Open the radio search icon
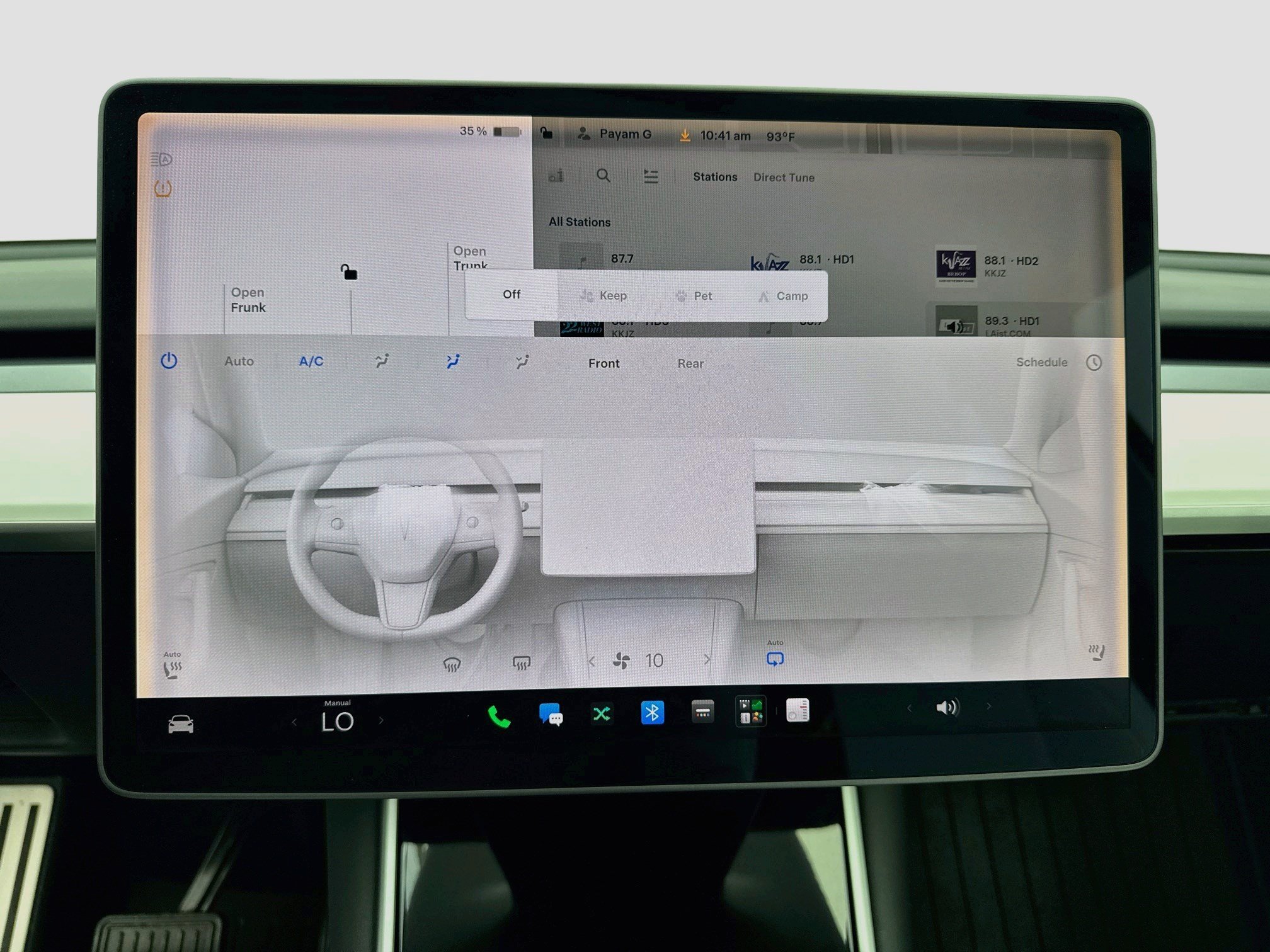 [603, 176]
